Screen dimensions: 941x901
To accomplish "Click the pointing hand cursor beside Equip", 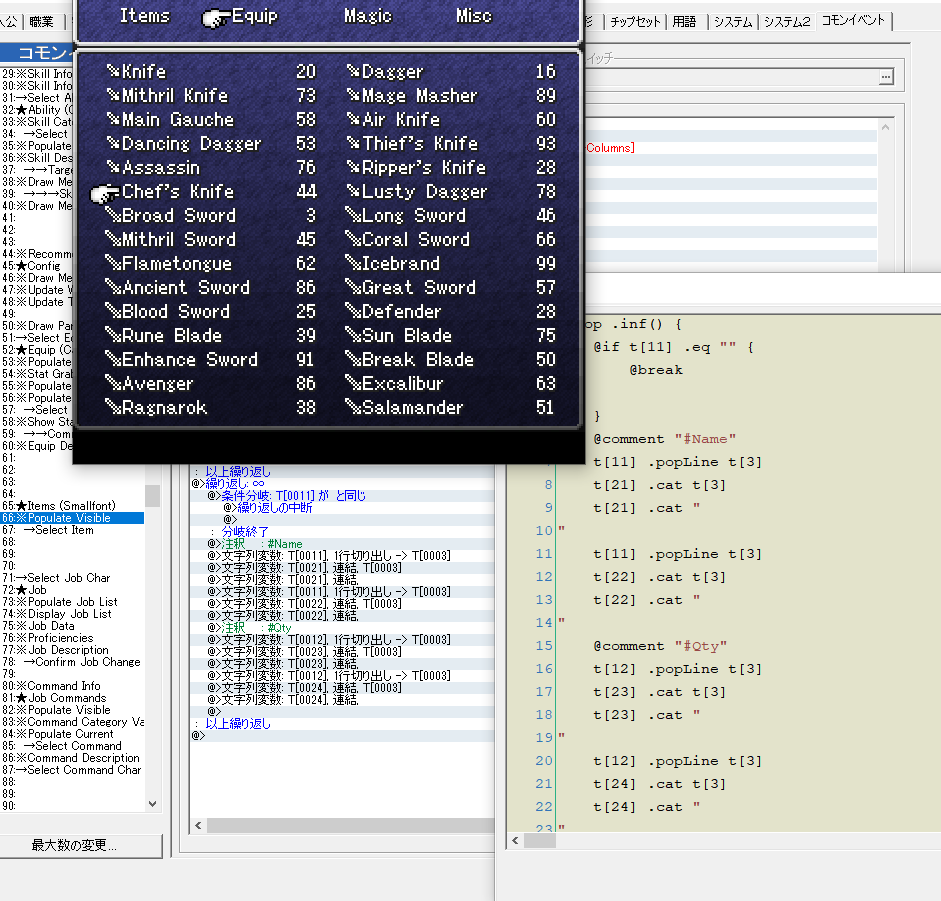I will (215, 16).
